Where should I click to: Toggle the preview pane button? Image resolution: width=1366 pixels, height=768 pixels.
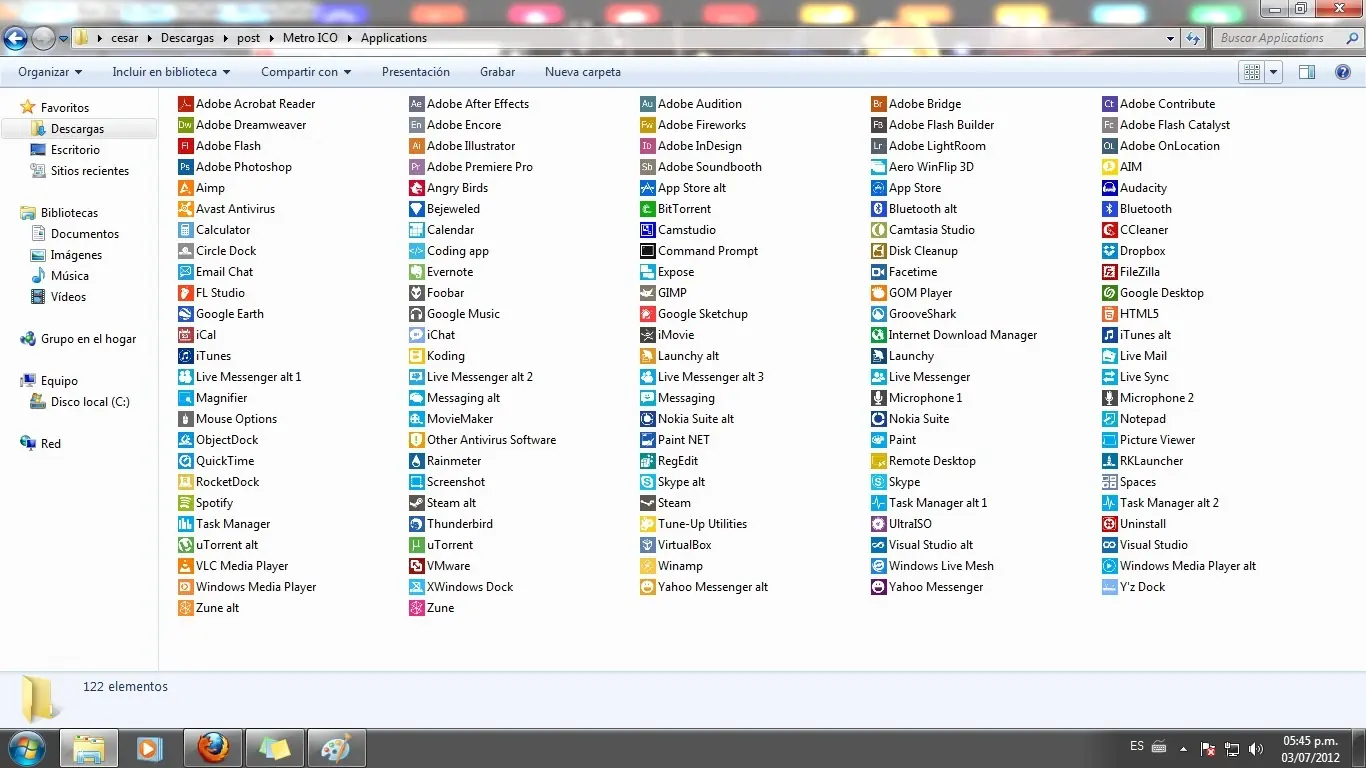point(1306,72)
